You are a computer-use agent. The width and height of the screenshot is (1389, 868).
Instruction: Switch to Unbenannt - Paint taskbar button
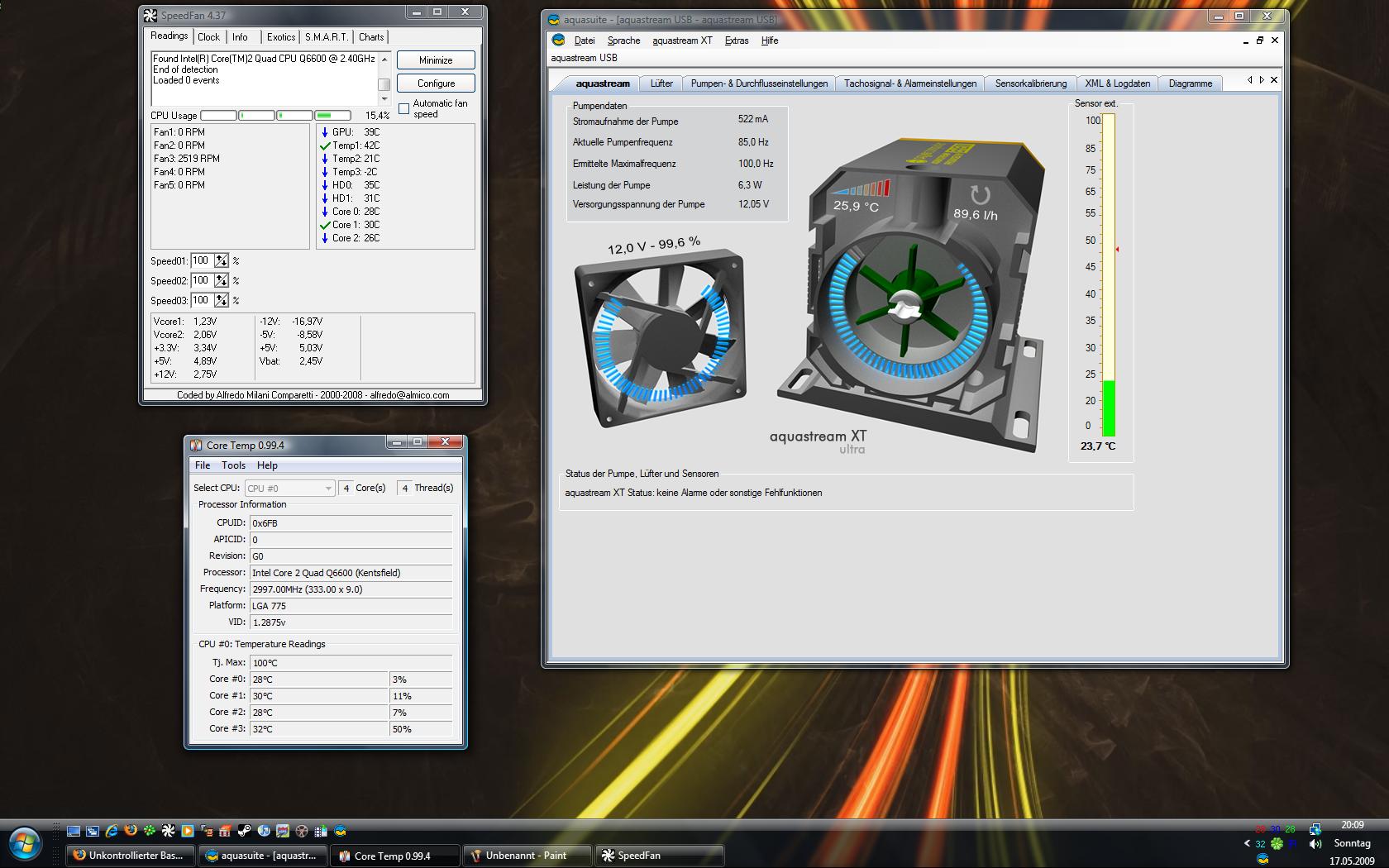tap(527, 856)
